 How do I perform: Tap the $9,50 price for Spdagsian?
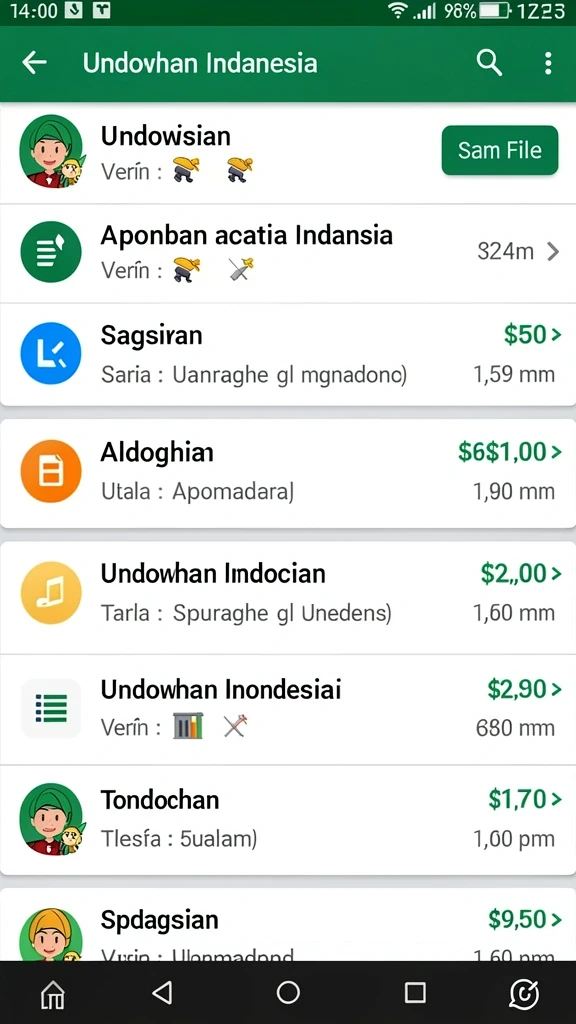pos(517,920)
